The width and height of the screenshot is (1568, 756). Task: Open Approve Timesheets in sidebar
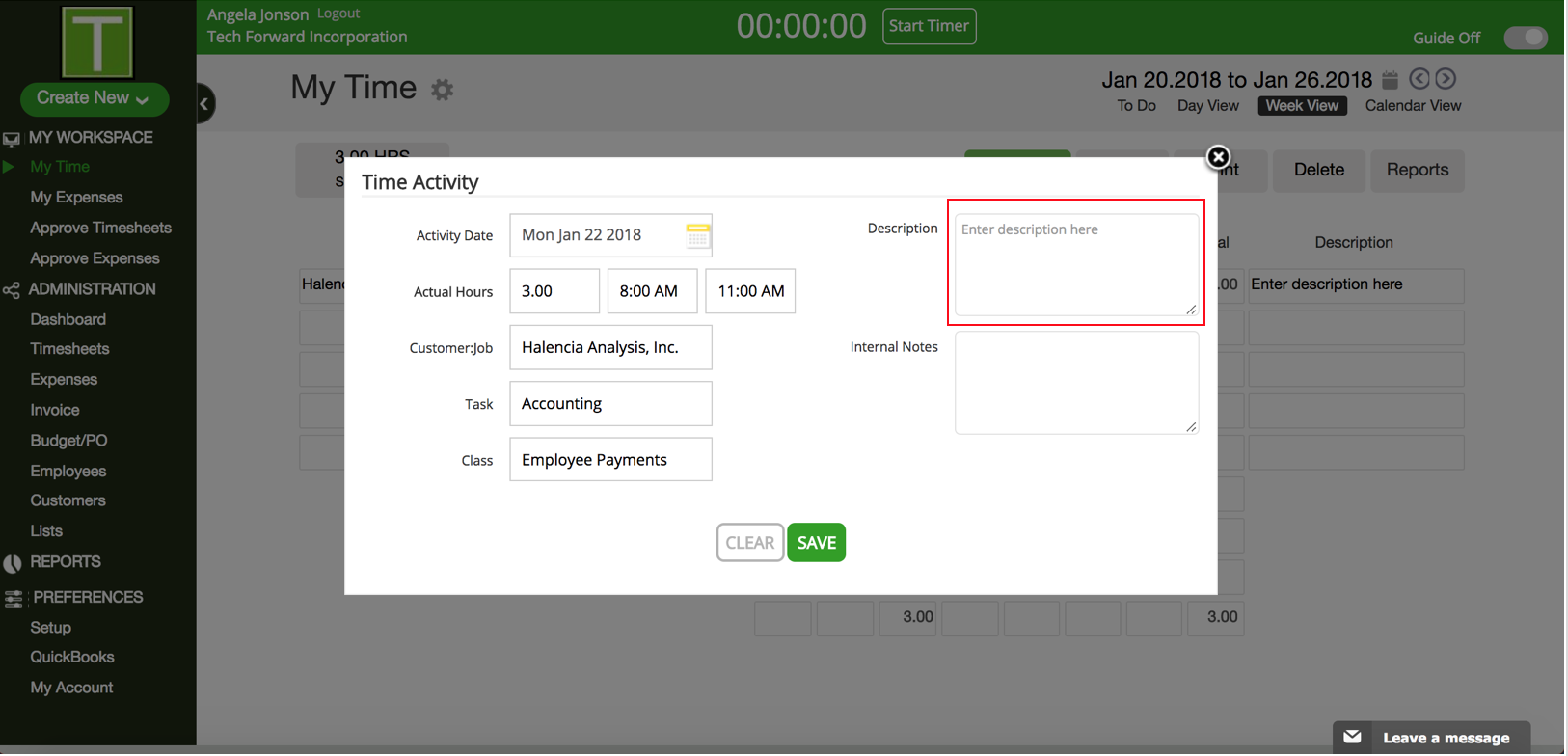[100, 228]
